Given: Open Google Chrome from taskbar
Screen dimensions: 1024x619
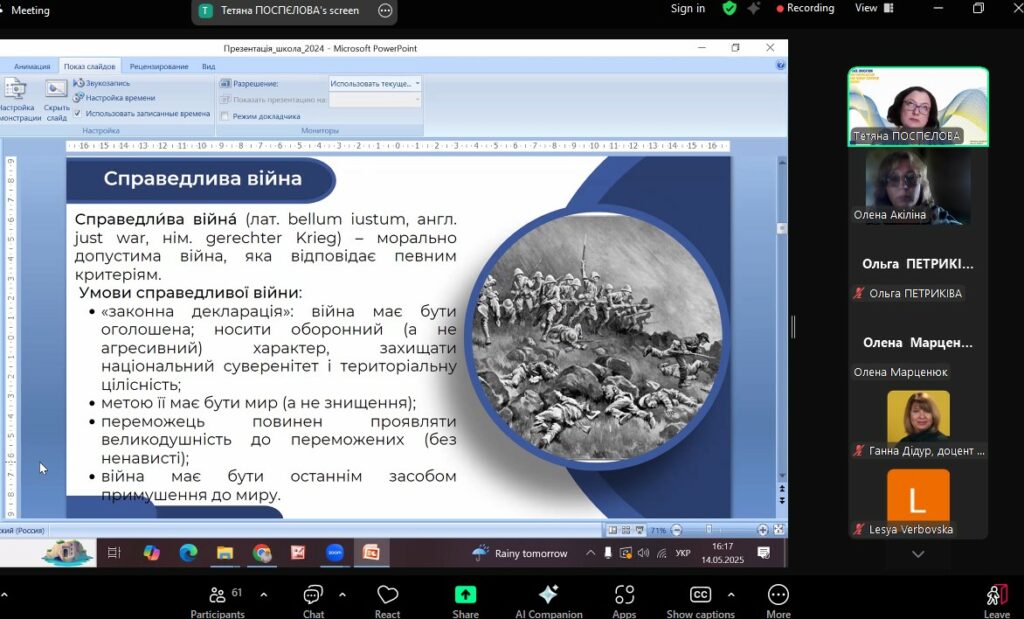Looking at the screenshot, I should click(262, 553).
